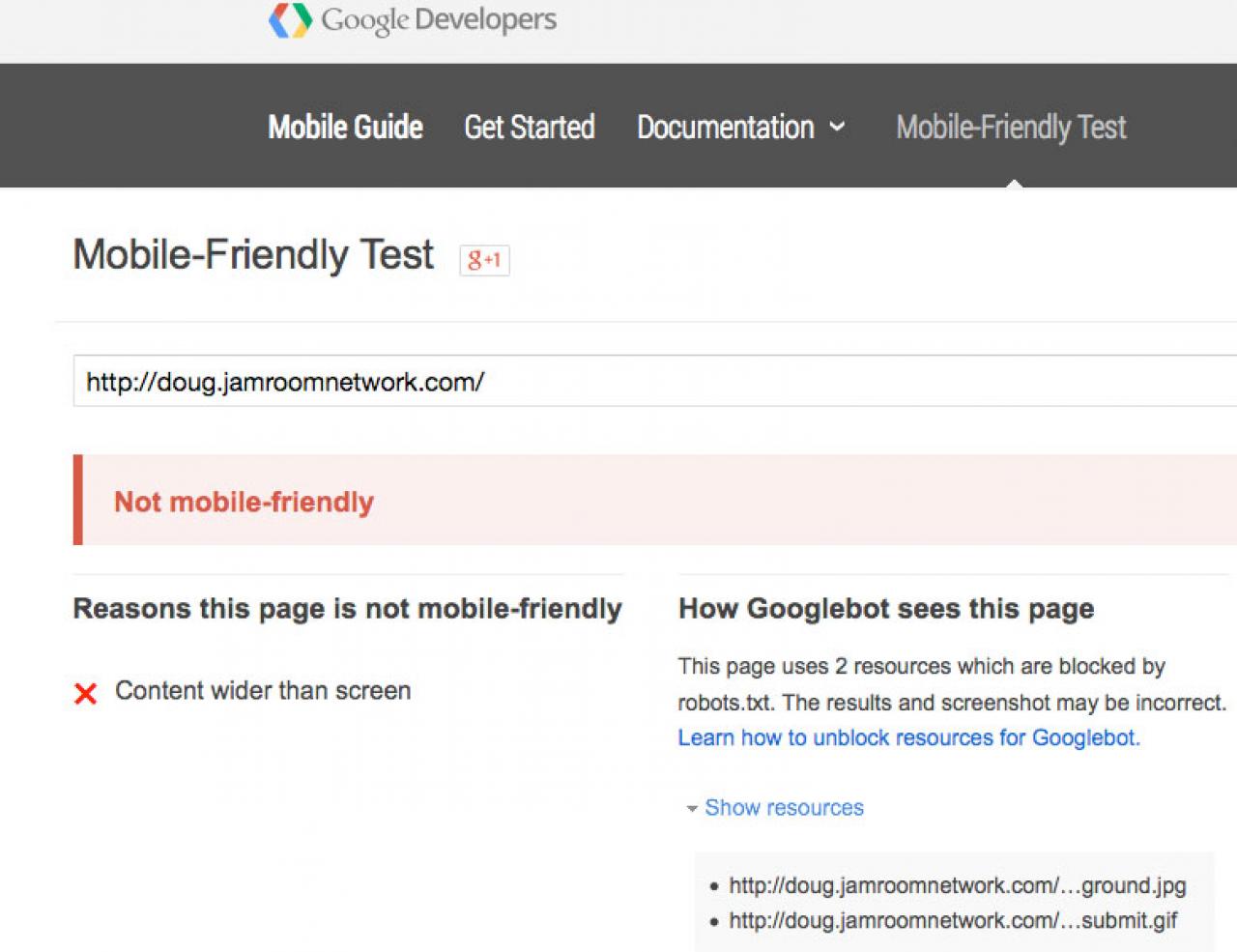The width and height of the screenshot is (1237, 952).
Task: Click the Mobile-Friendly Test page heading
Action: coord(253,255)
